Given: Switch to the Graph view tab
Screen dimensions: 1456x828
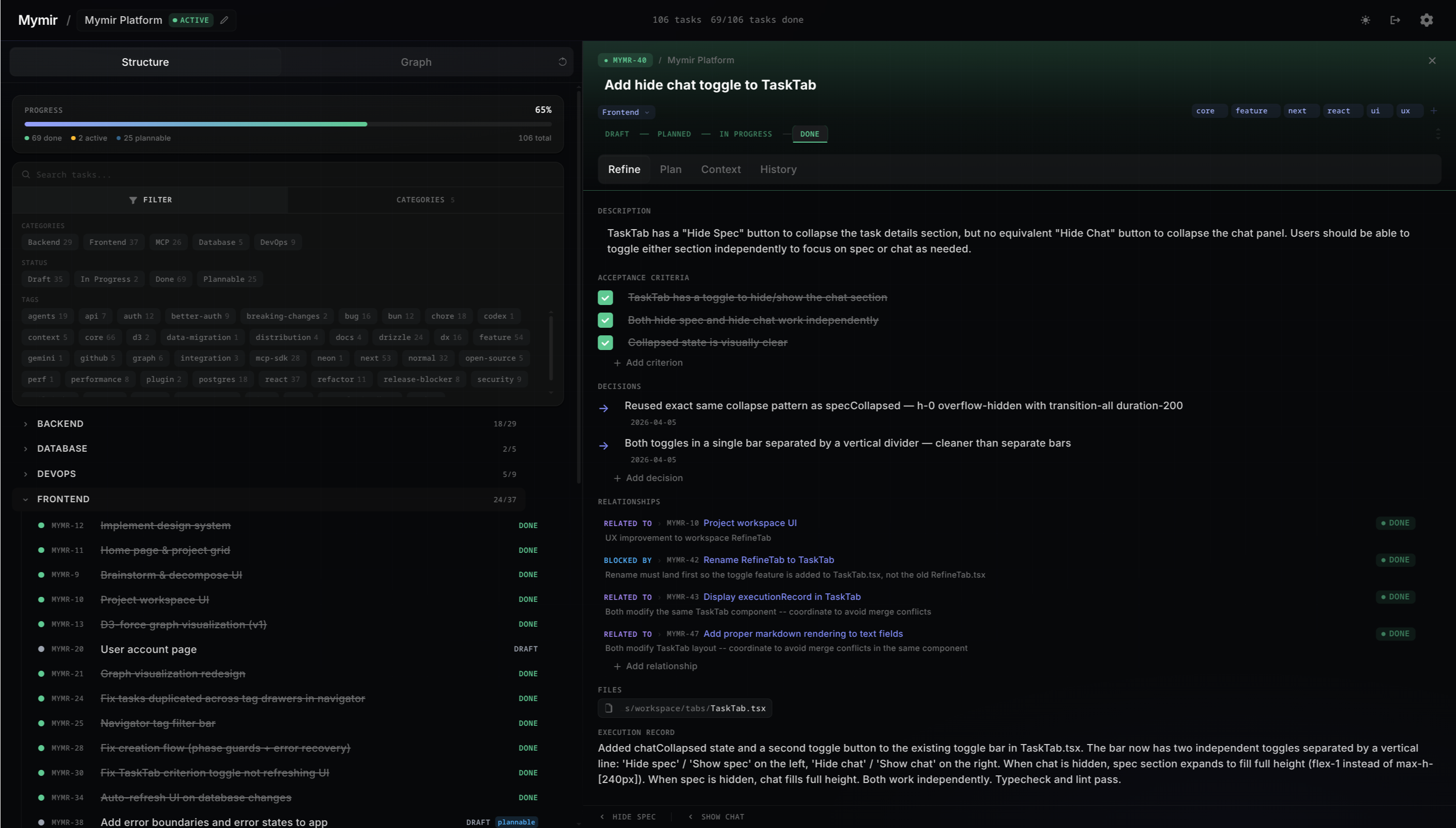Looking at the screenshot, I should 416,62.
